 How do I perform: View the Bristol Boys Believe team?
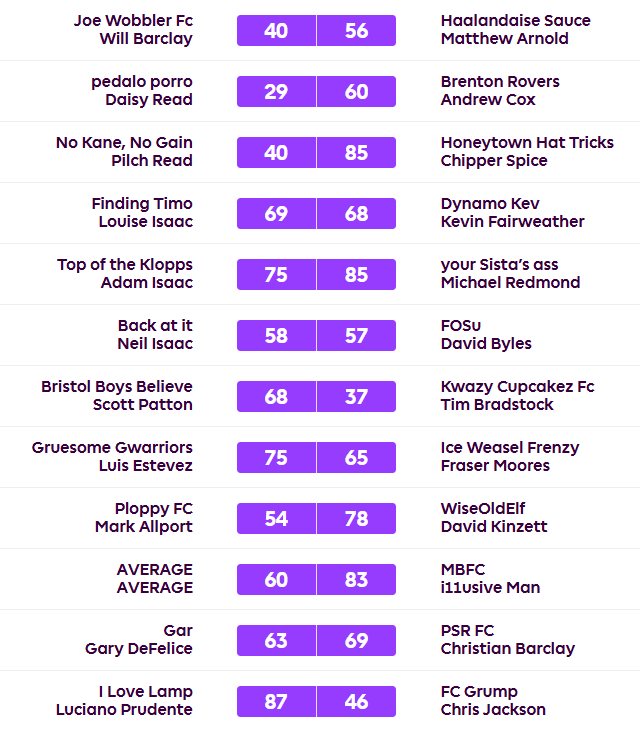[117, 387]
